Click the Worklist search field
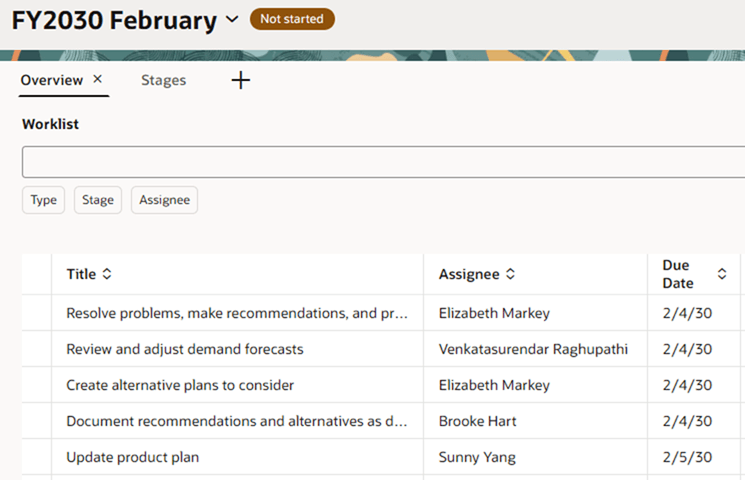The image size is (745, 480). pyautogui.click(x=380, y=162)
